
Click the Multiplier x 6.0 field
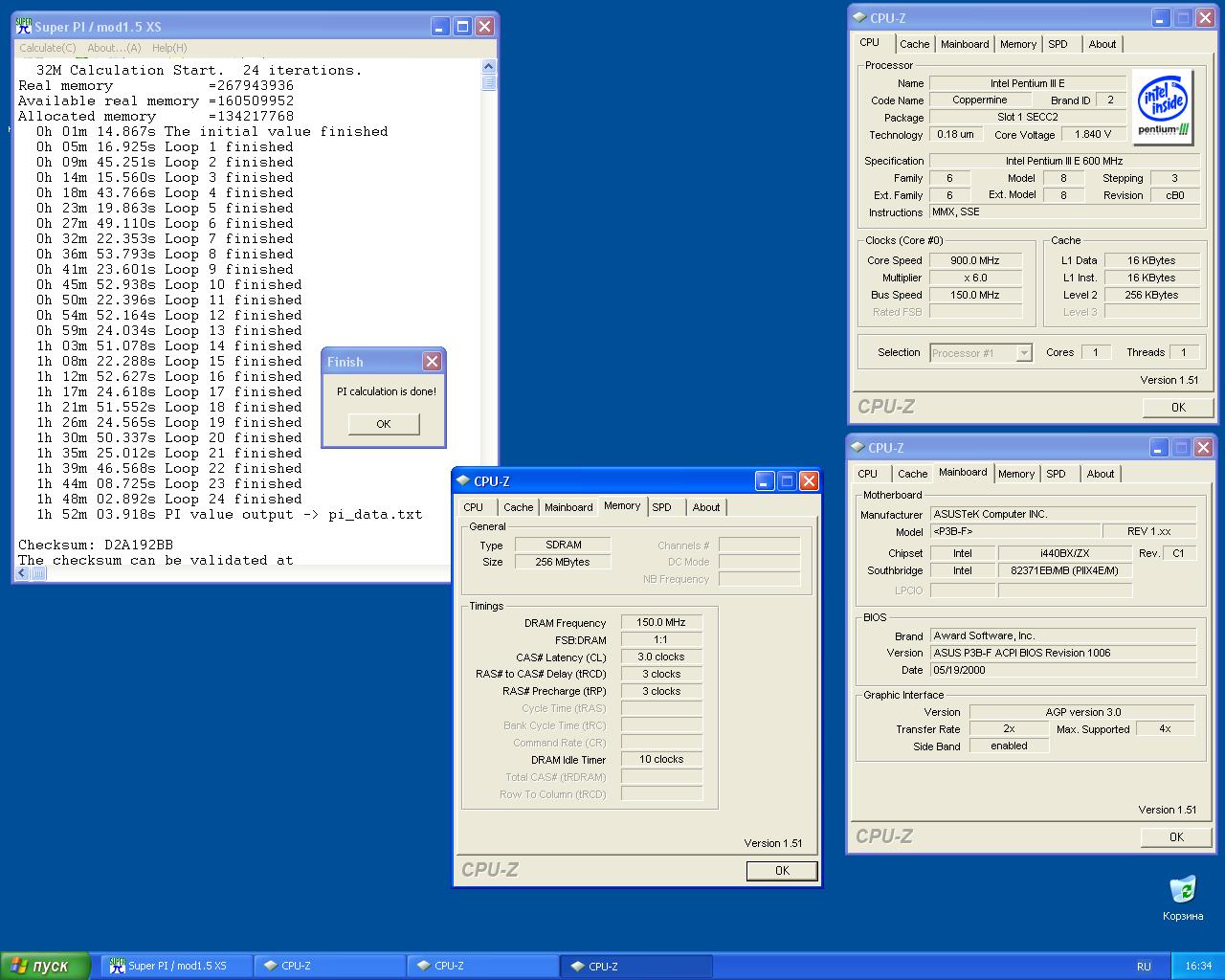click(975, 278)
